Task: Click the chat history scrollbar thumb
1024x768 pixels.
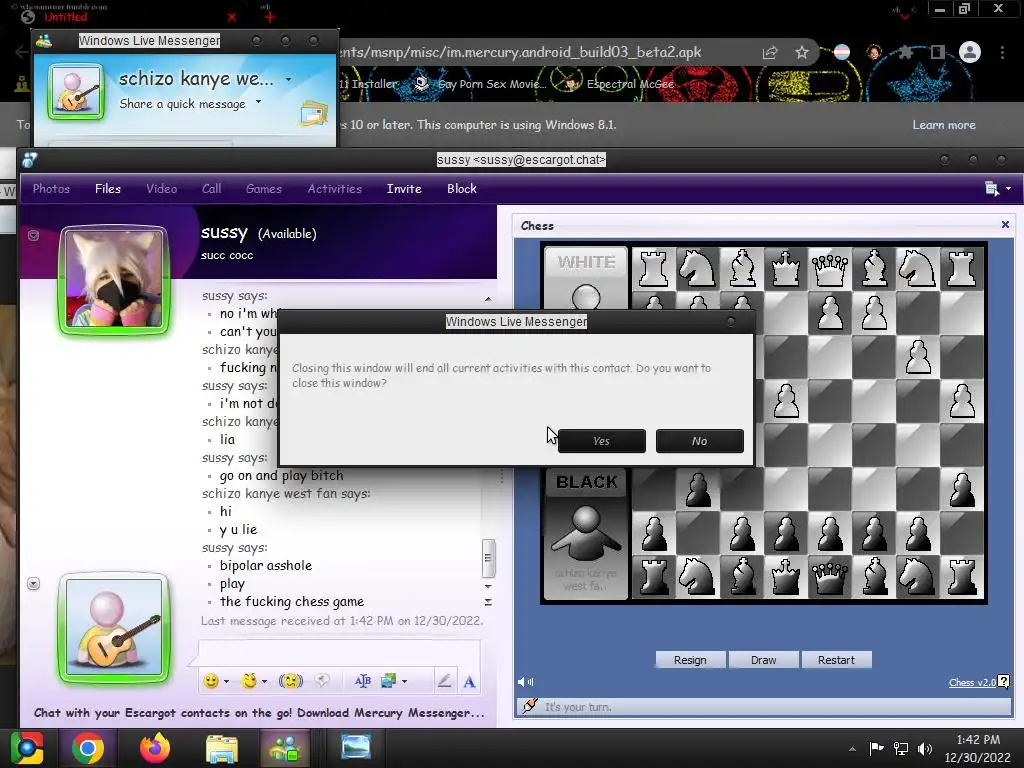Action: 488,558
